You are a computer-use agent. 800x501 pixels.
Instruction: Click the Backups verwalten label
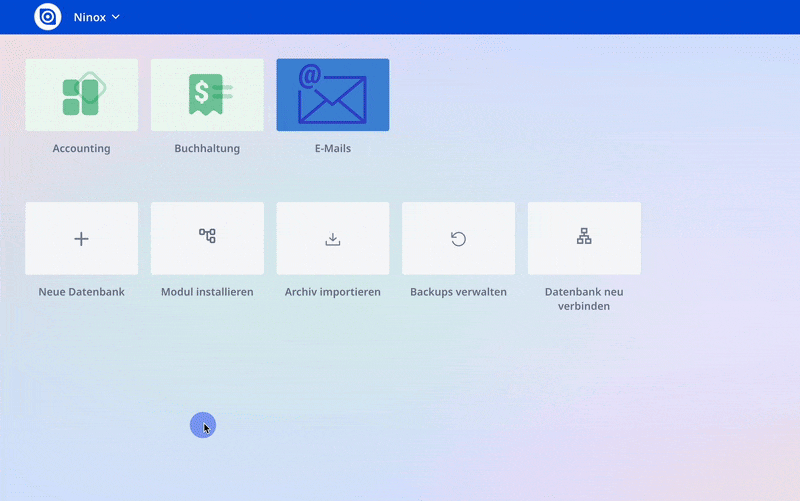pyautogui.click(x=458, y=292)
